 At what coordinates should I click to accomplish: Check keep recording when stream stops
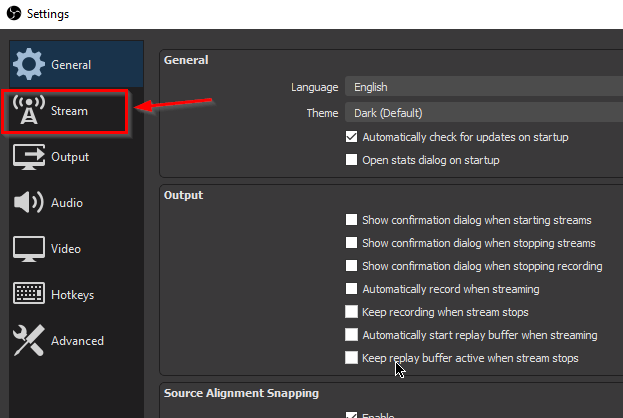tap(351, 312)
